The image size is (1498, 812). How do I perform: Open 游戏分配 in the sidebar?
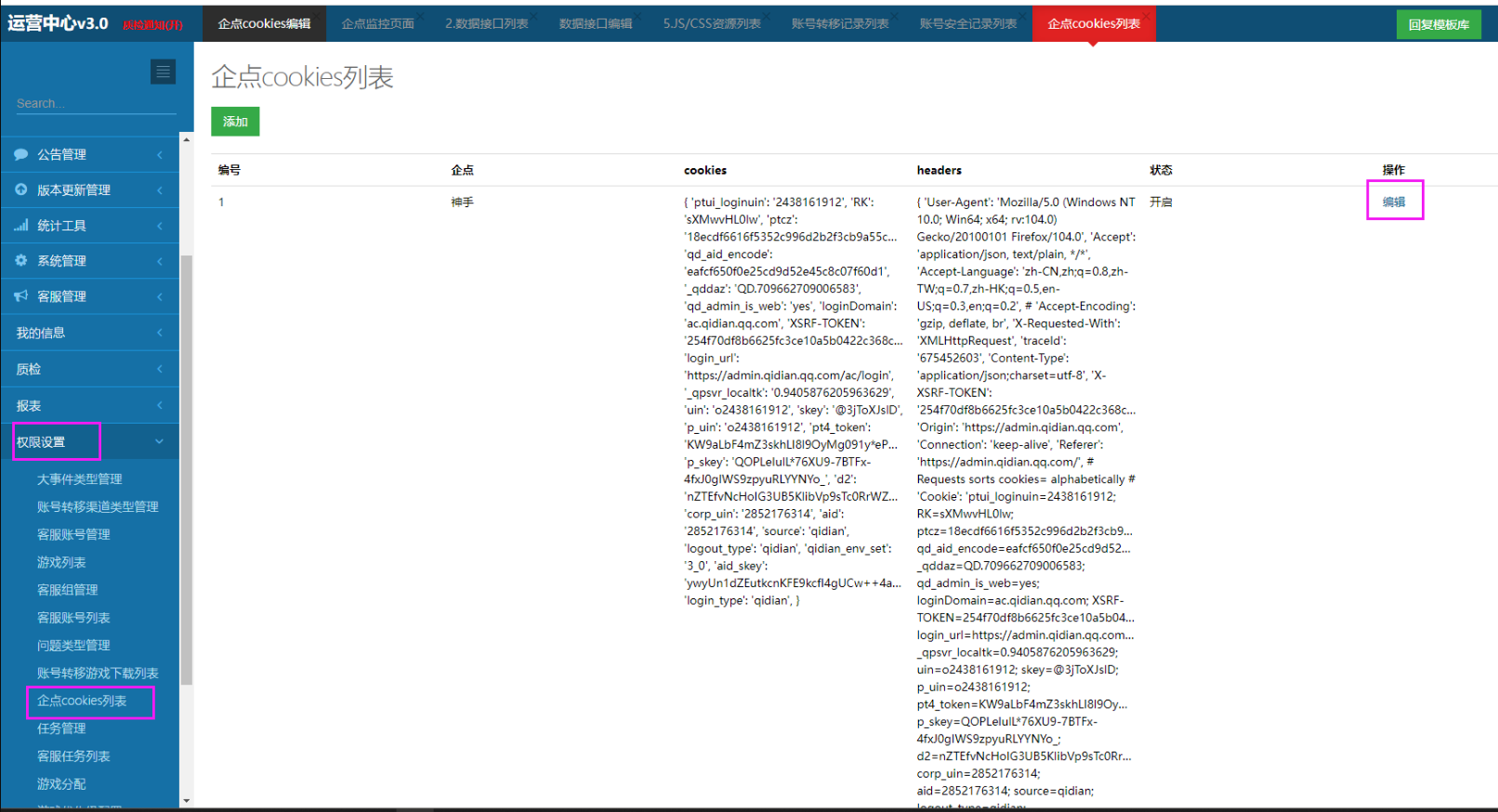61,784
